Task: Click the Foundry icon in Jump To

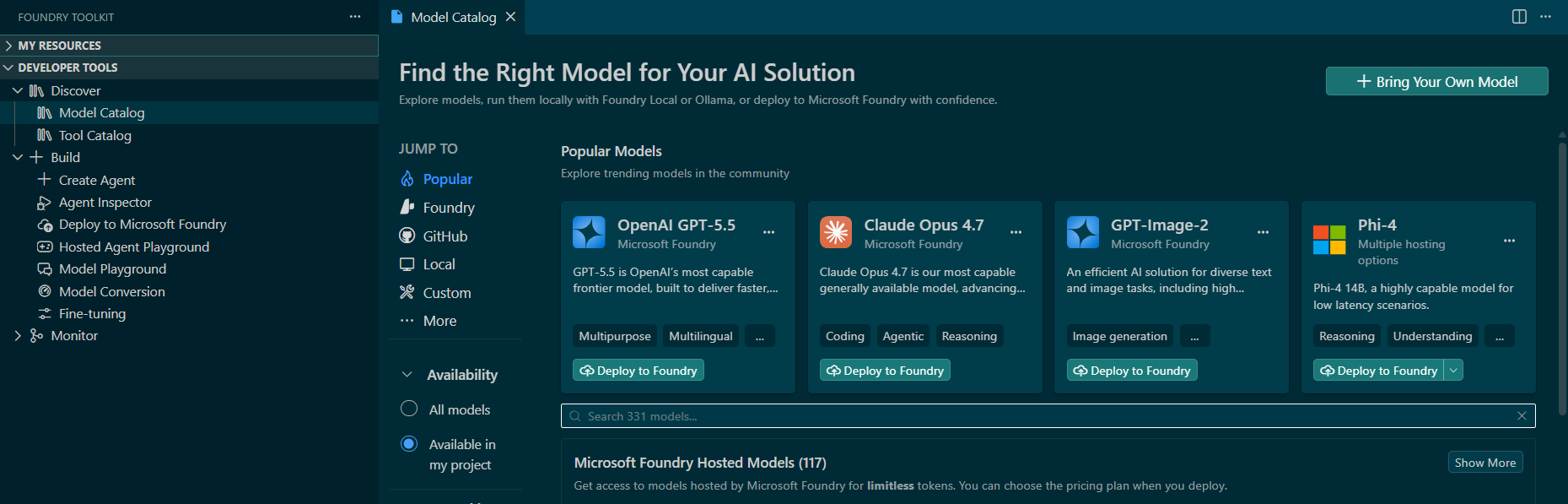Action: pyautogui.click(x=407, y=207)
